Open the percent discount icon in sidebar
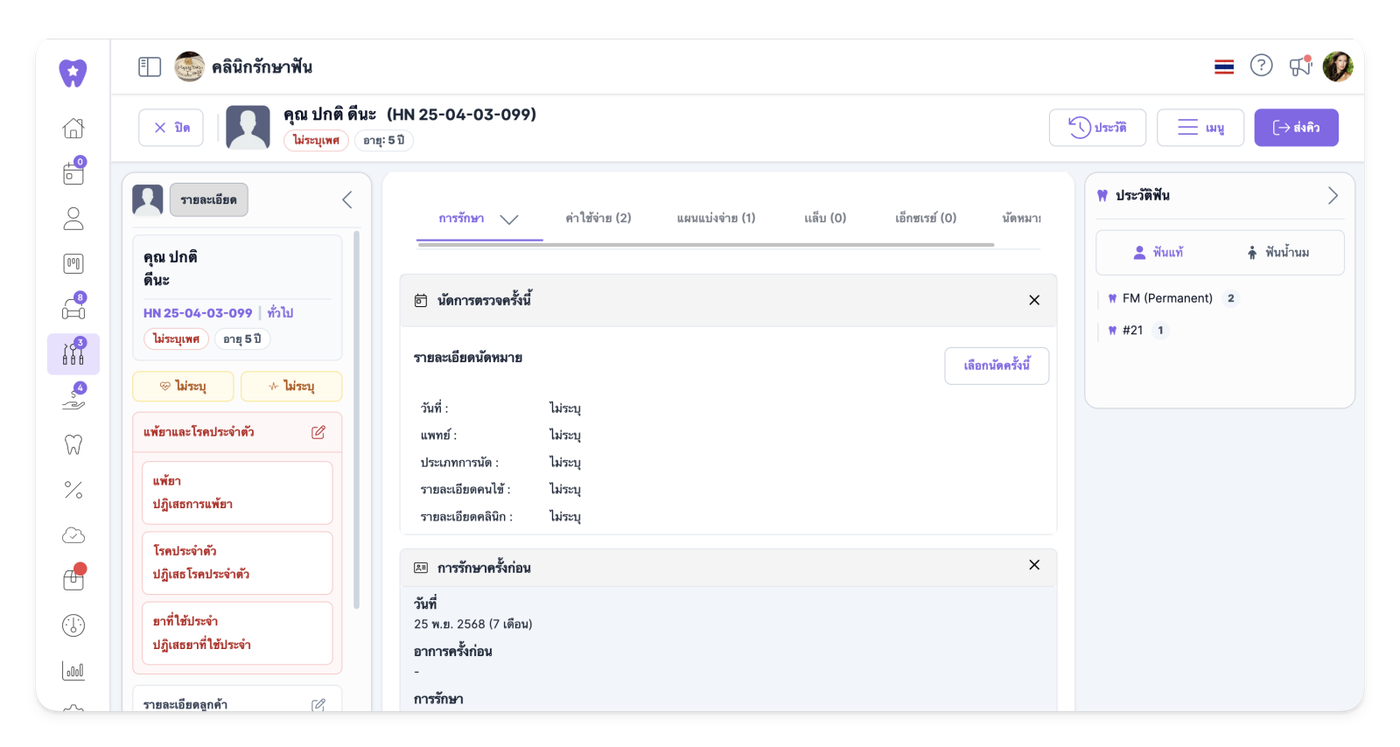Image resolution: width=1400 pixels, height=747 pixels. point(73,490)
